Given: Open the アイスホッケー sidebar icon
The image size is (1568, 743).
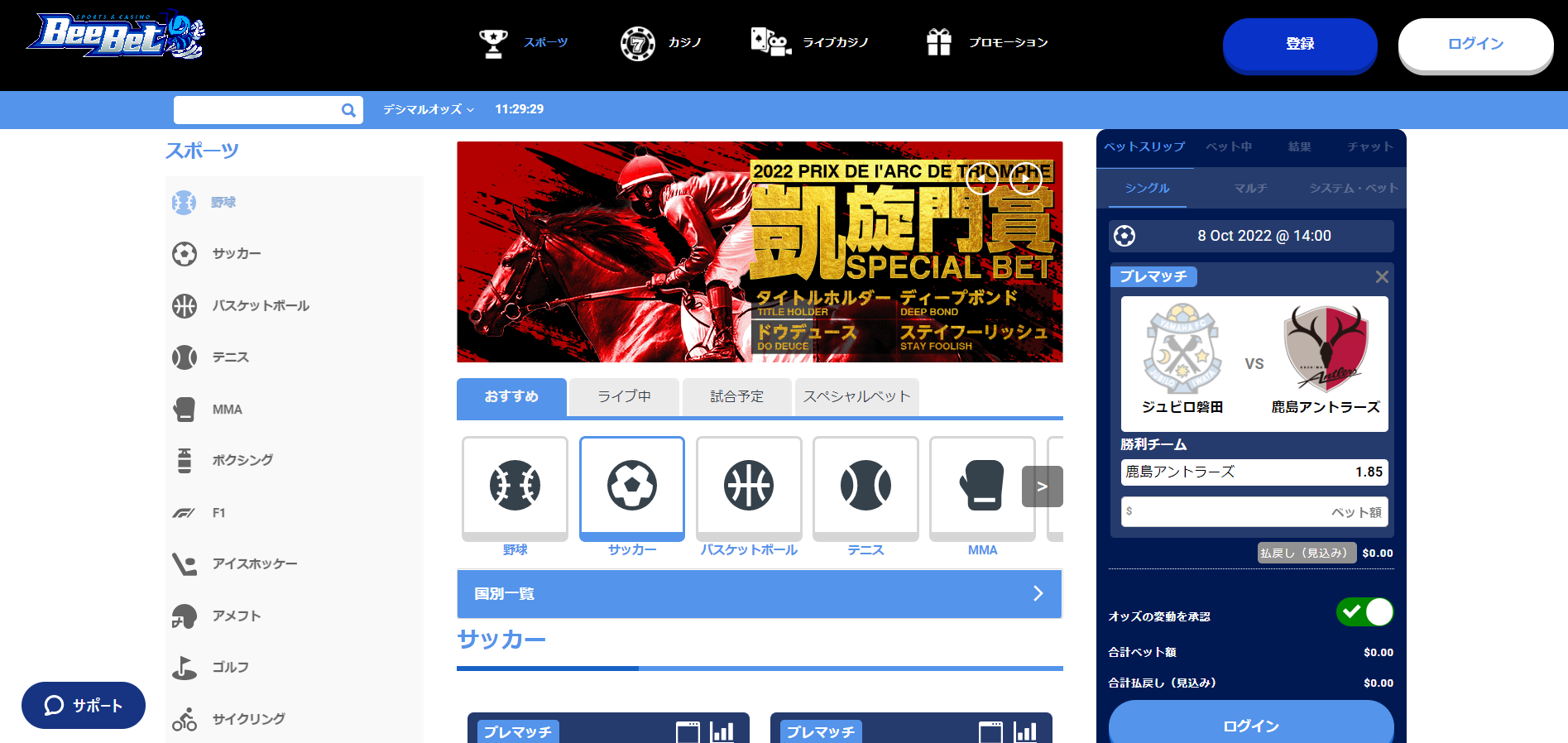Looking at the screenshot, I should [184, 563].
